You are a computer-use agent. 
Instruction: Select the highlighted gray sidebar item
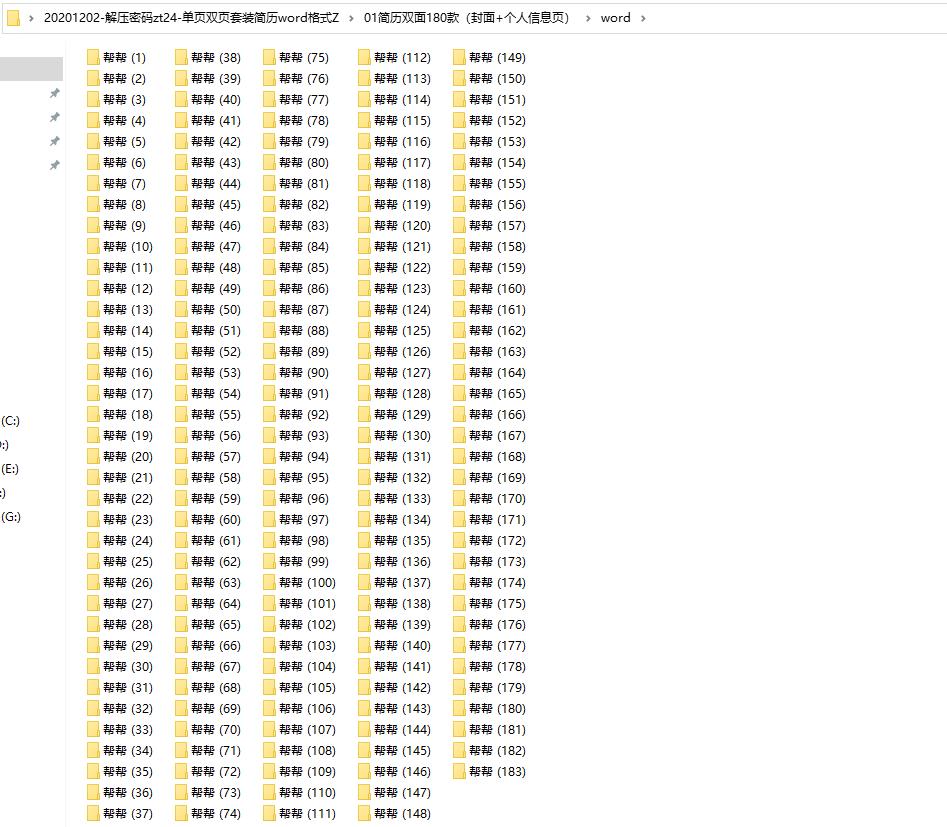point(31,69)
